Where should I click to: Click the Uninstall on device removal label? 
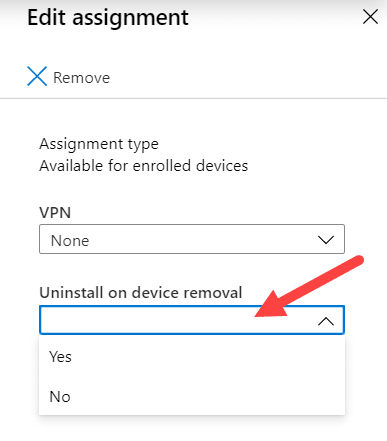click(x=140, y=293)
